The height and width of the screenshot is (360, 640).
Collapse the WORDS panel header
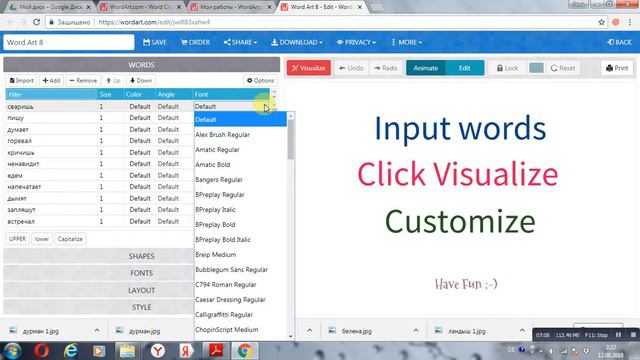(142, 65)
